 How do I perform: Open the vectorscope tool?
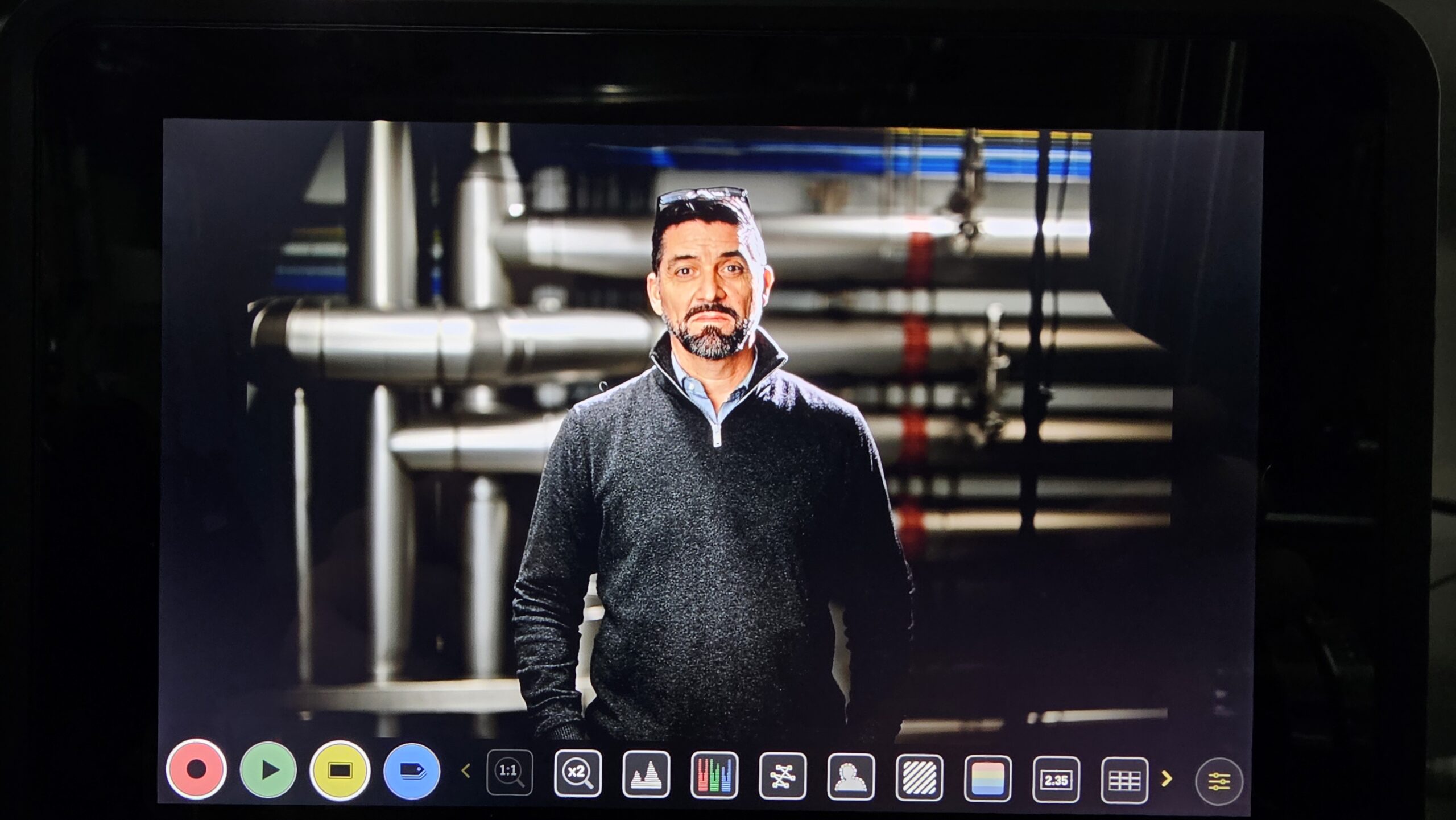(783, 776)
